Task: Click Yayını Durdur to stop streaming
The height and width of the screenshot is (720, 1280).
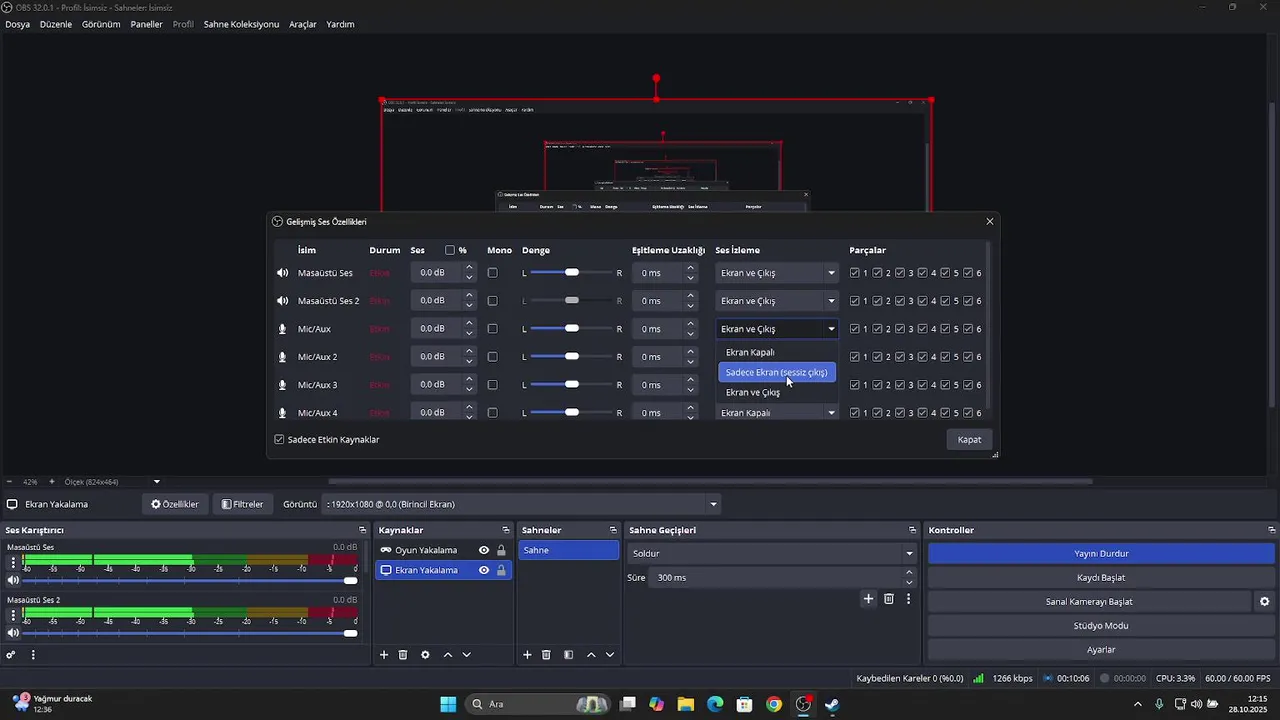Action: (1101, 553)
